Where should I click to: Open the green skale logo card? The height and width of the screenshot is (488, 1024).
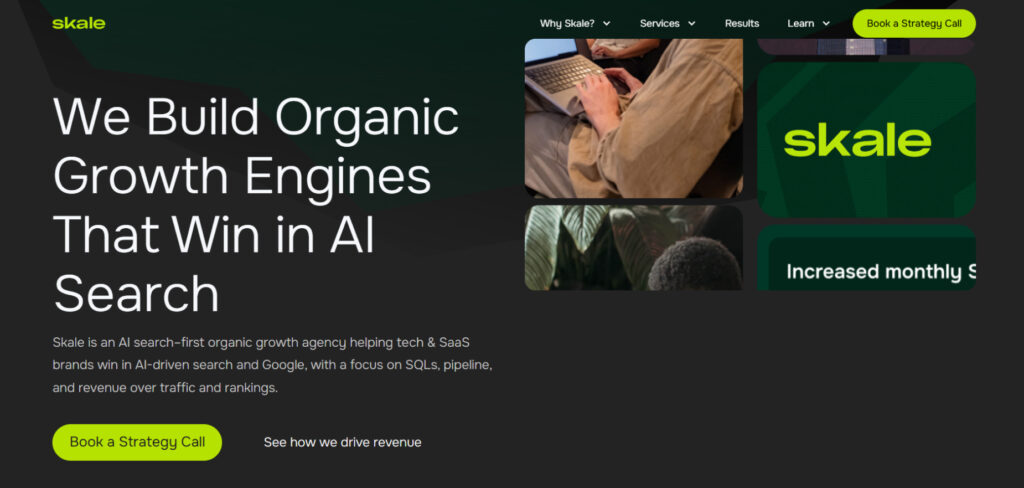click(x=866, y=140)
